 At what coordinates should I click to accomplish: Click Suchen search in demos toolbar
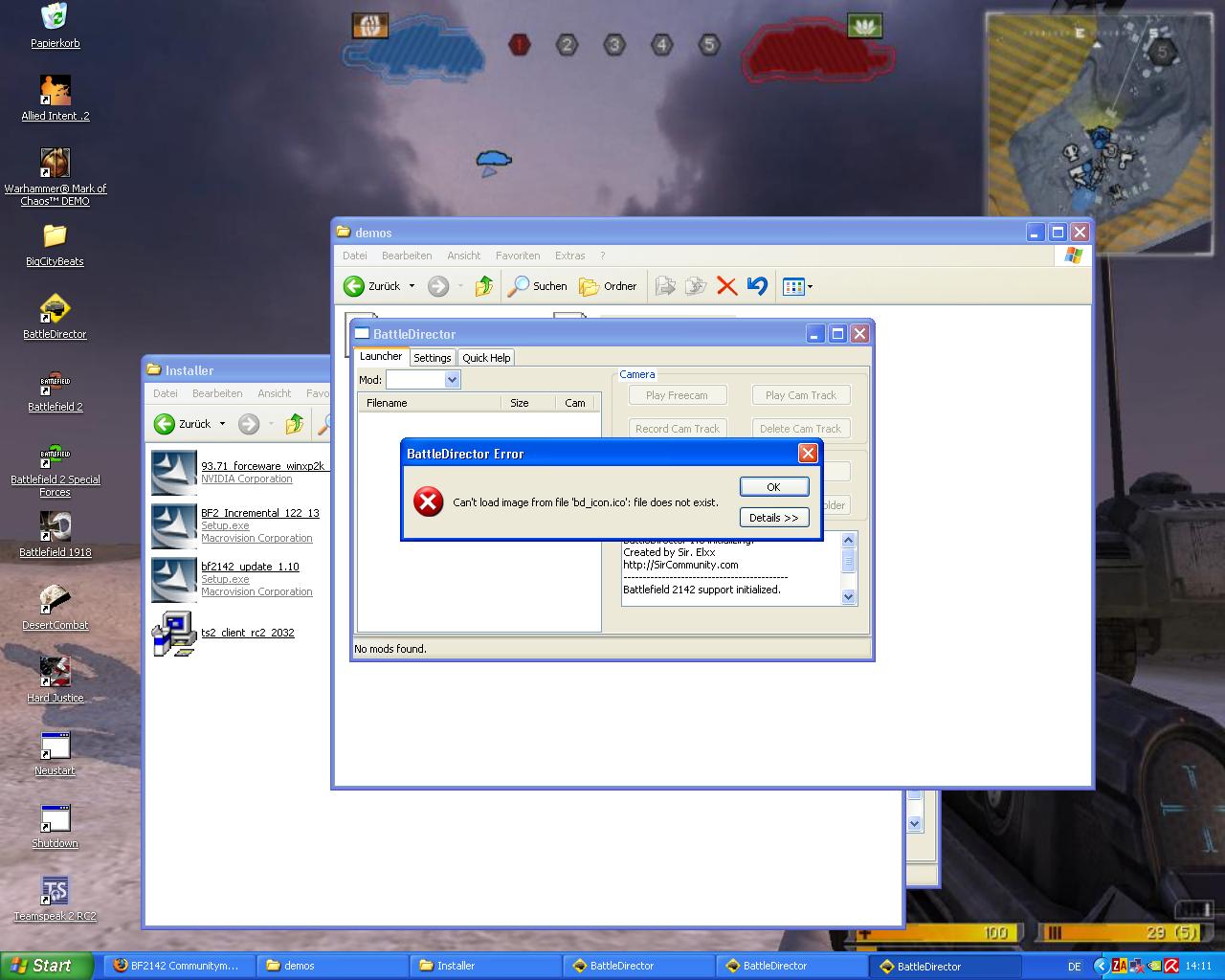(538, 285)
